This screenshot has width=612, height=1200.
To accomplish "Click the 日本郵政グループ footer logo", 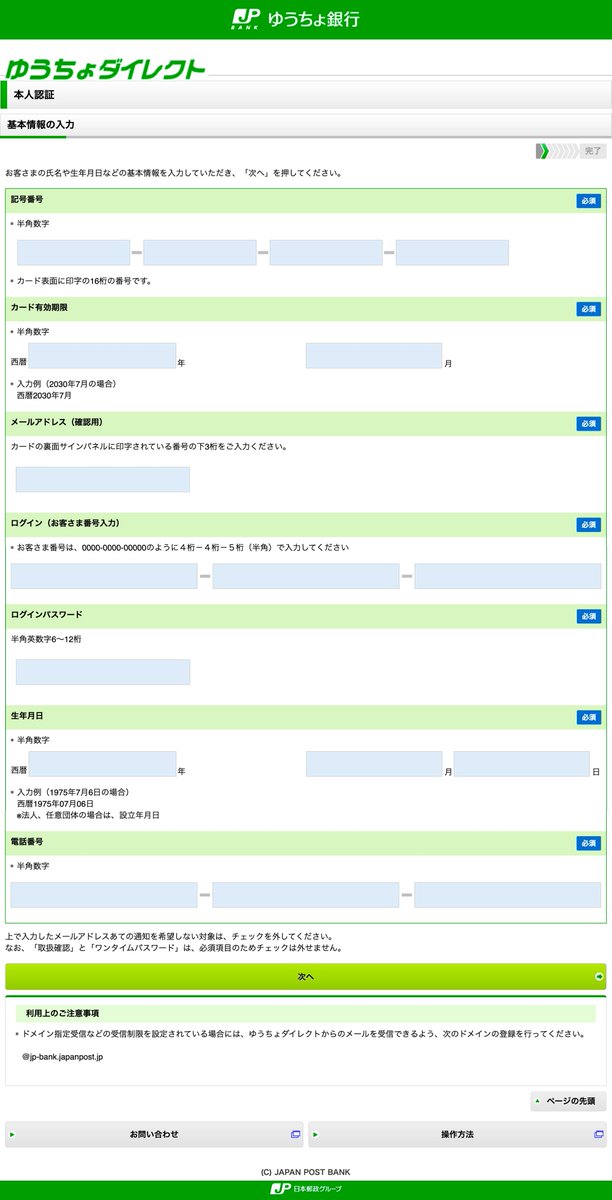I will (x=306, y=1188).
